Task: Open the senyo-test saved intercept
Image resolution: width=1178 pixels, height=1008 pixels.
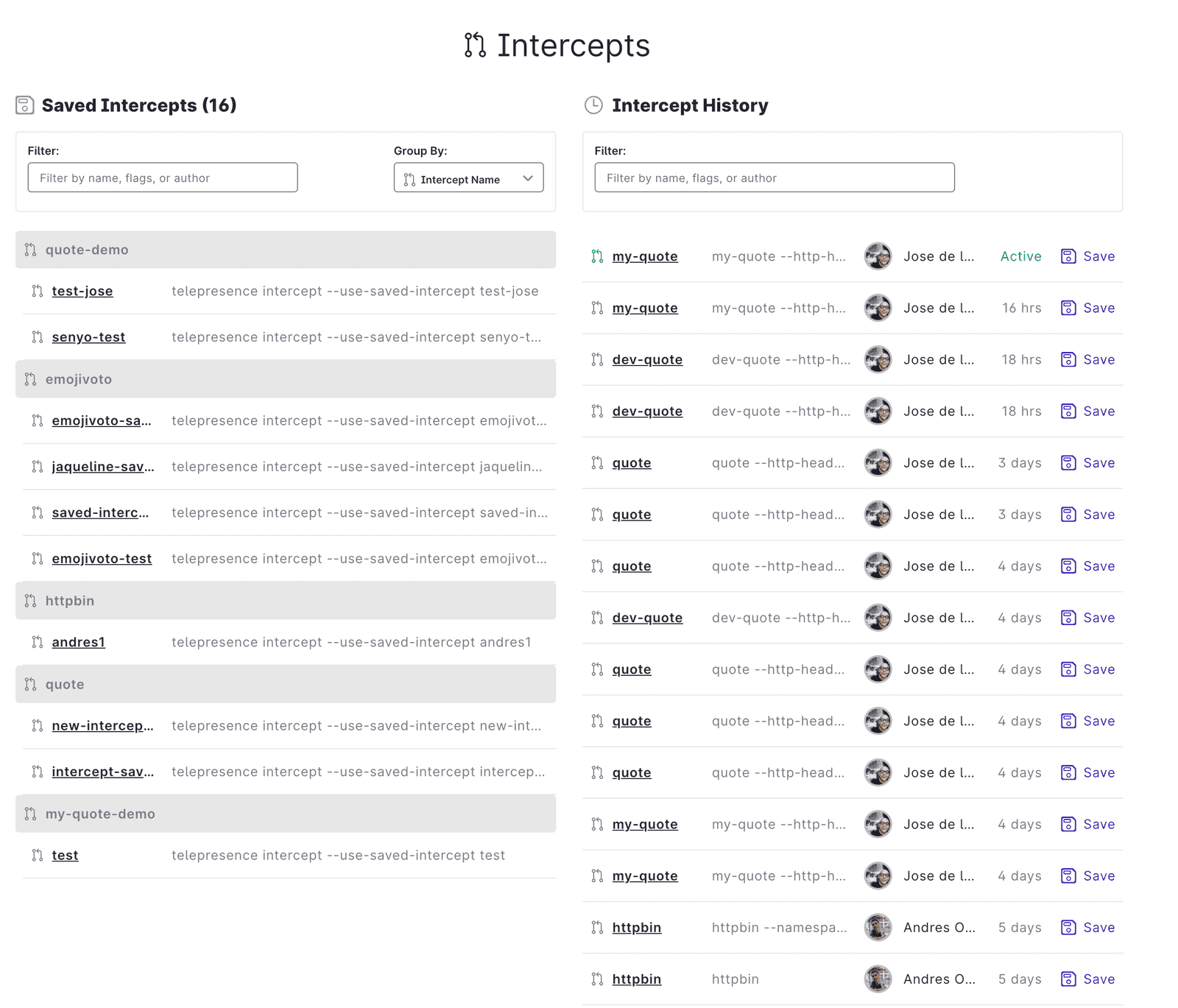Action: click(88, 337)
